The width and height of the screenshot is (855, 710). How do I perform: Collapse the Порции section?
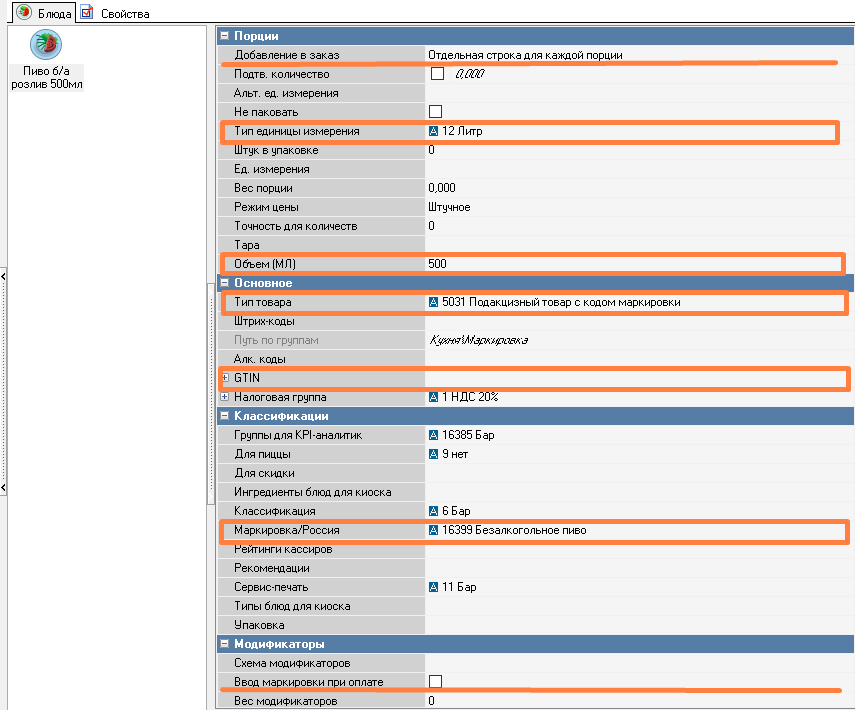[225, 36]
